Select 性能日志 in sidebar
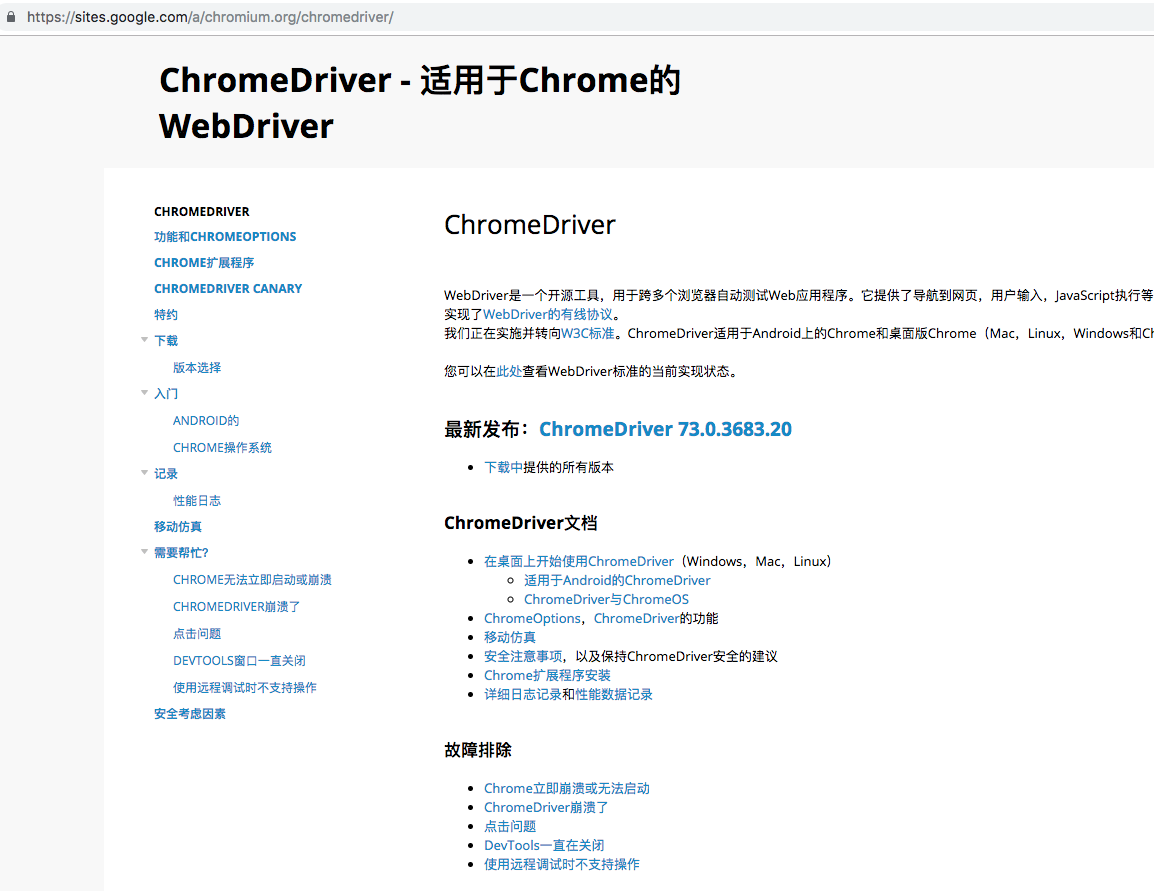The height and width of the screenshot is (891, 1154). click(197, 501)
